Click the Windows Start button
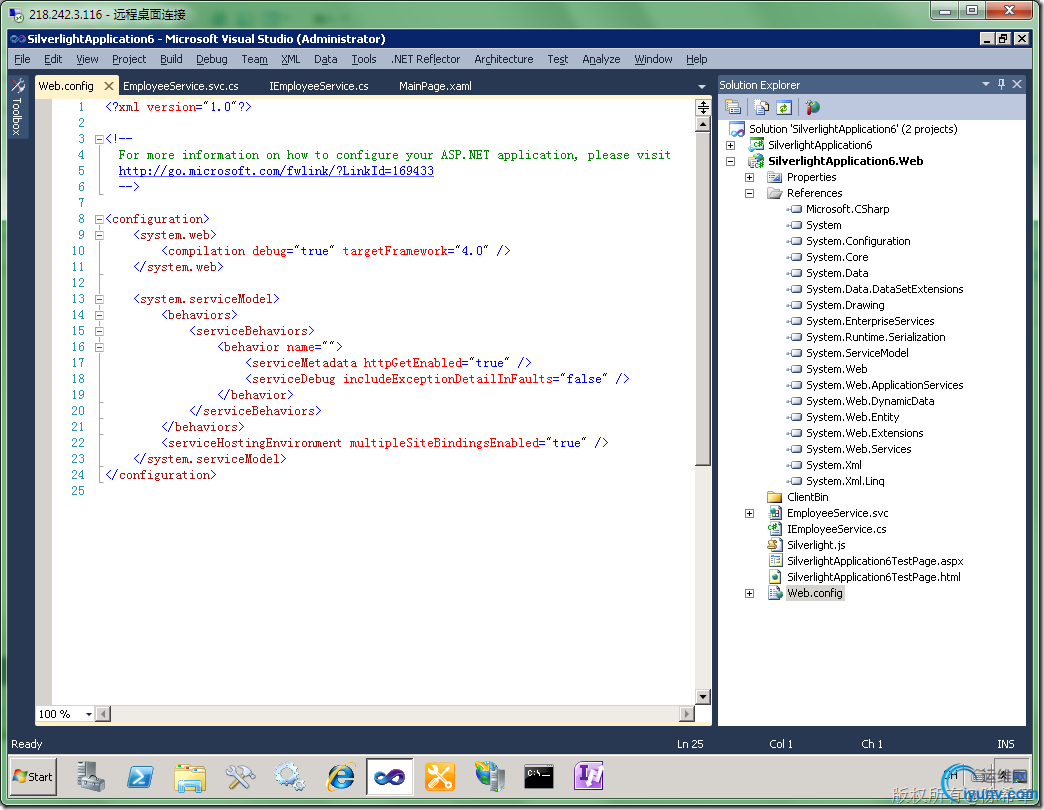This screenshot has width=1044, height=810. pos(33,776)
